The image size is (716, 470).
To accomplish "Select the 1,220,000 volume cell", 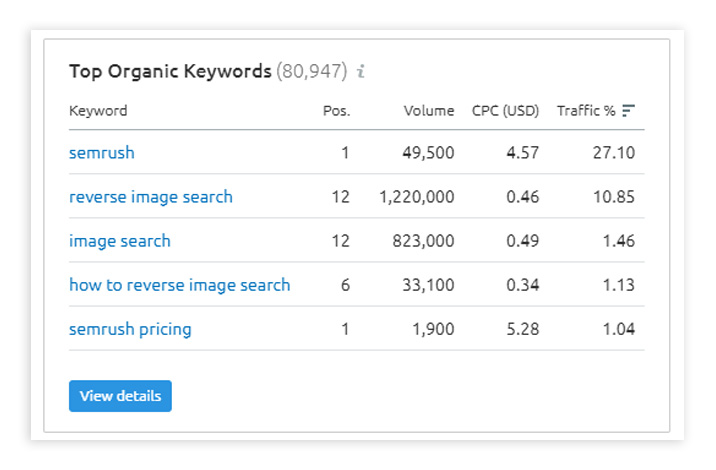I will point(416,197).
